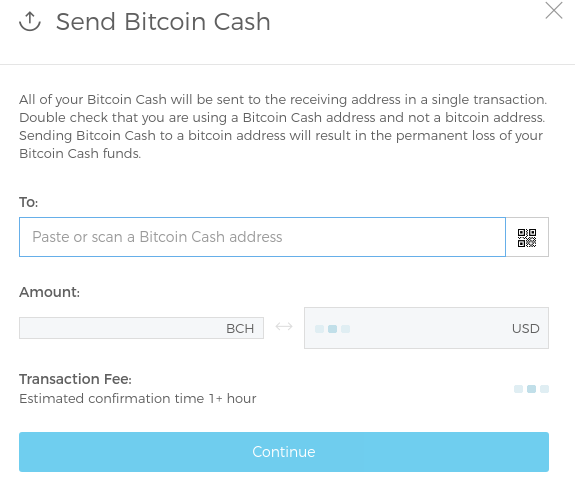Click the estimated confirmation time text

pos(138,399)
